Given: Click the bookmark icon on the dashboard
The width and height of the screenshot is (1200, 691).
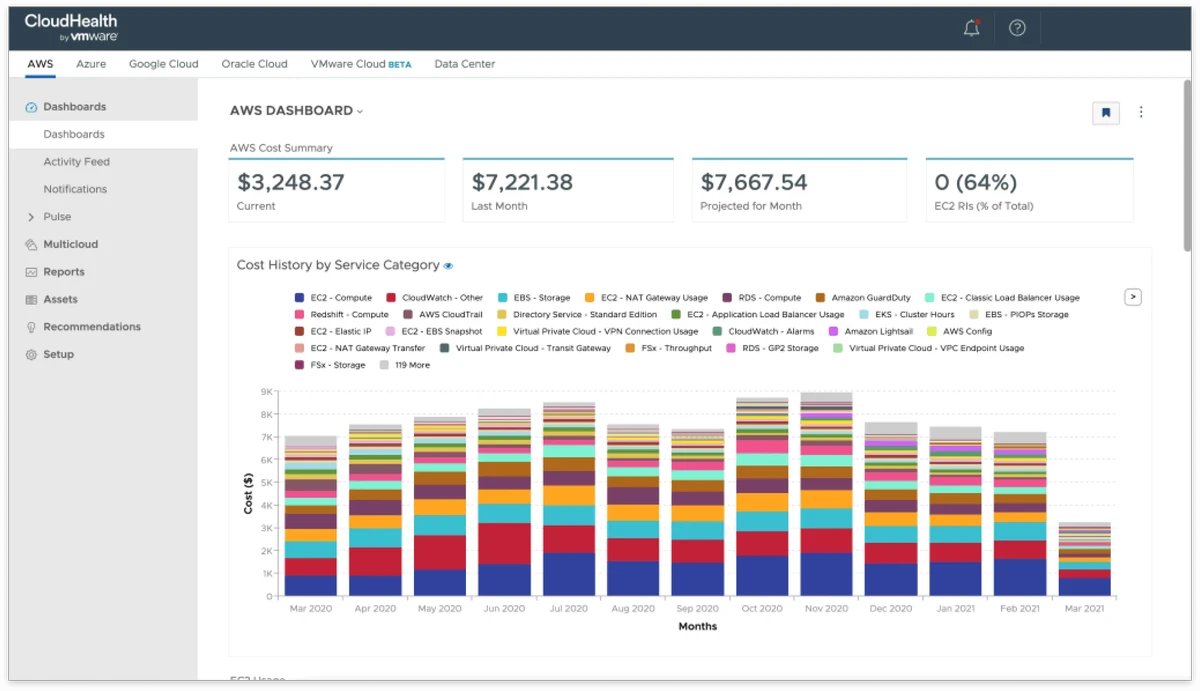Looking at the screenshot, I should (x=1105, y=113).
